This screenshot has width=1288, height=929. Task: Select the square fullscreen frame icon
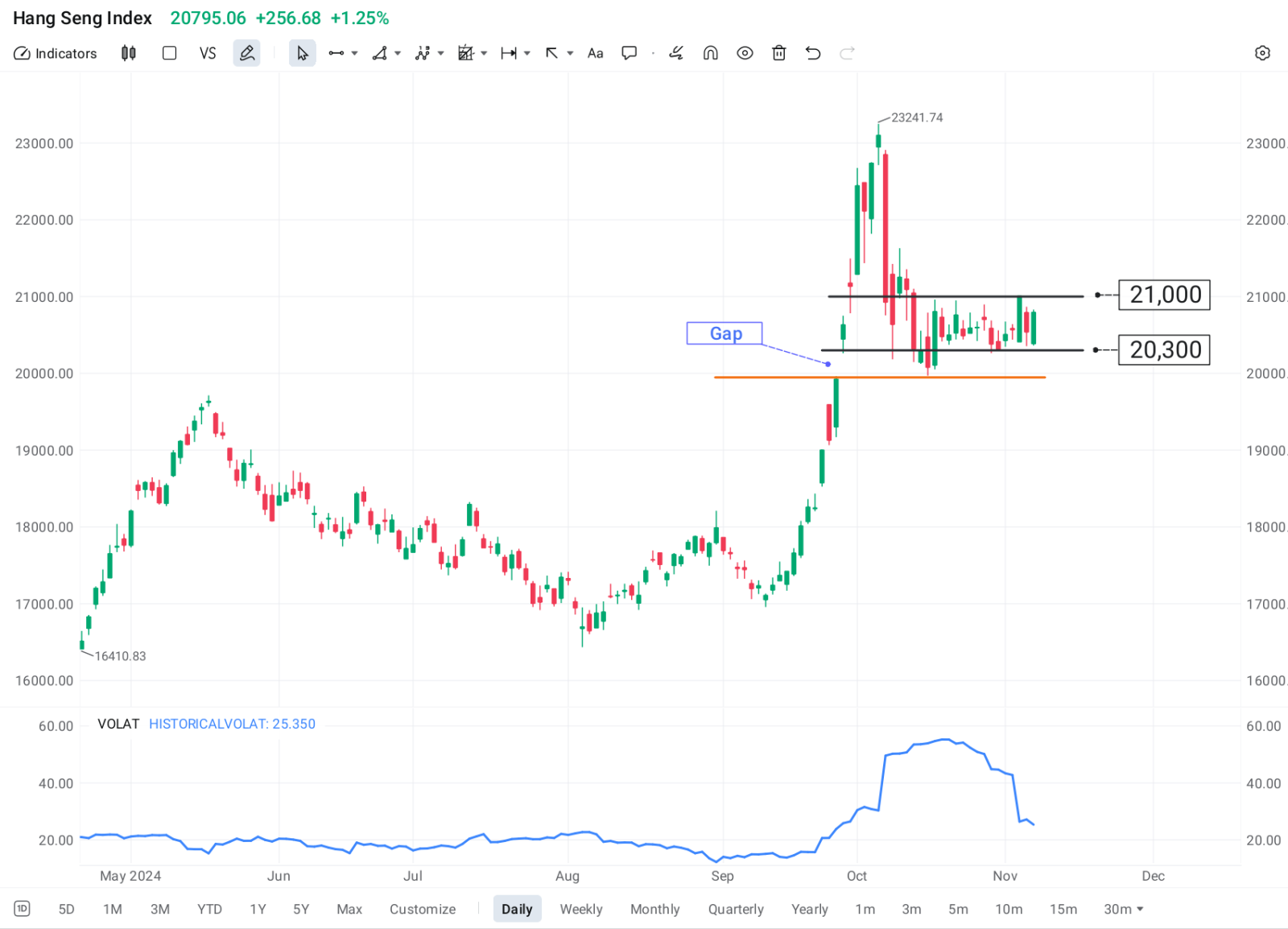pyautogui.click(x=169, y=53)
